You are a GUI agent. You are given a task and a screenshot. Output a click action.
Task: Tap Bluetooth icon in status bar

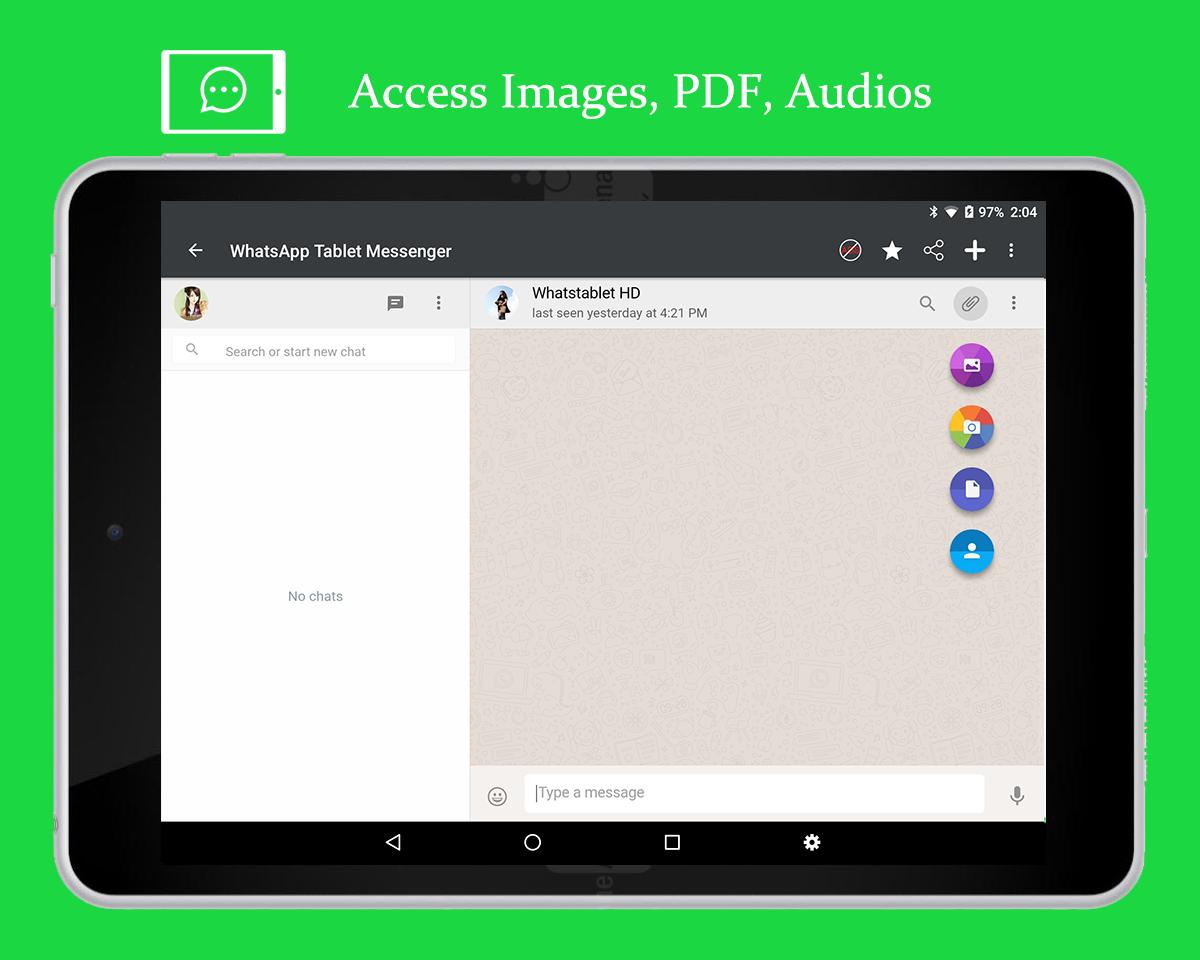pyautogui.click(x=933, y=212)
